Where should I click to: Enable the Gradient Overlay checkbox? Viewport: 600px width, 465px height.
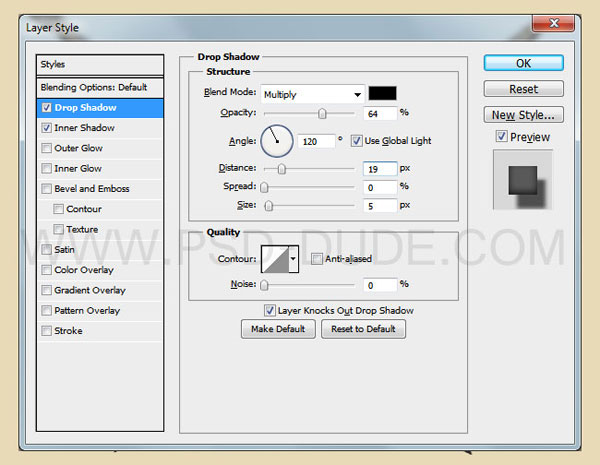tap(46, 290)
